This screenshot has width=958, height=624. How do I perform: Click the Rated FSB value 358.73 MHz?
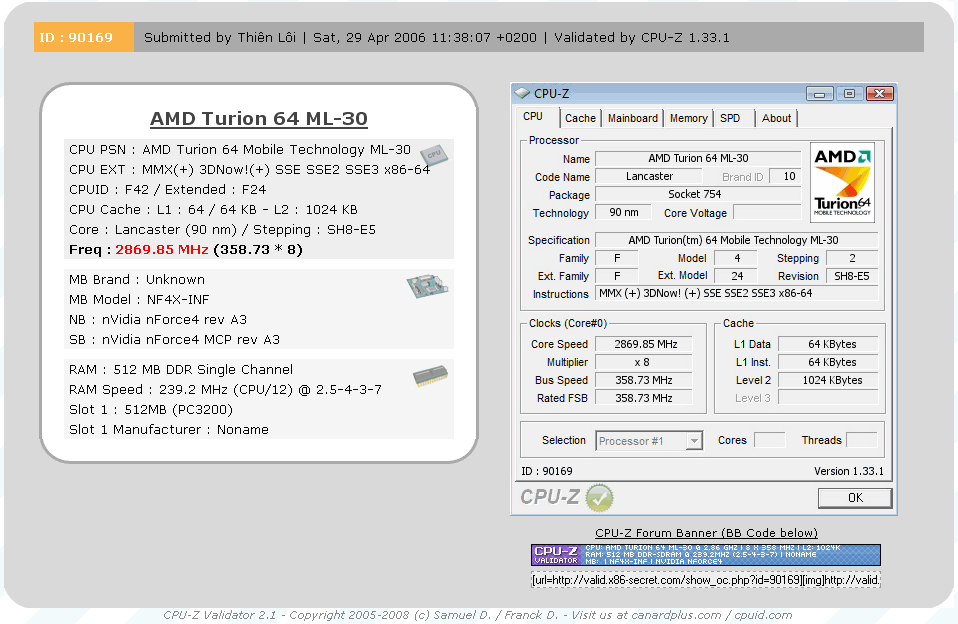(644, 398)
